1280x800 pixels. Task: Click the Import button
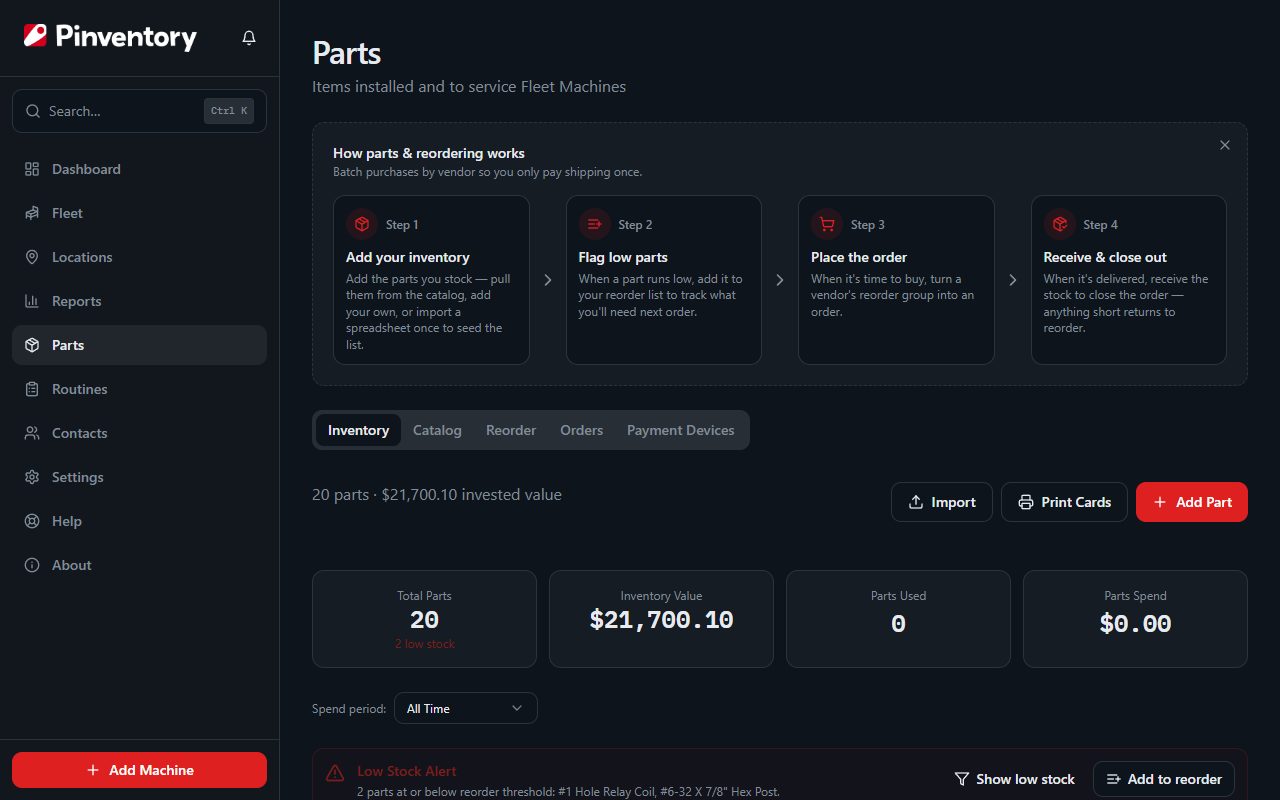pyautogui.click(x=941, y=502)
